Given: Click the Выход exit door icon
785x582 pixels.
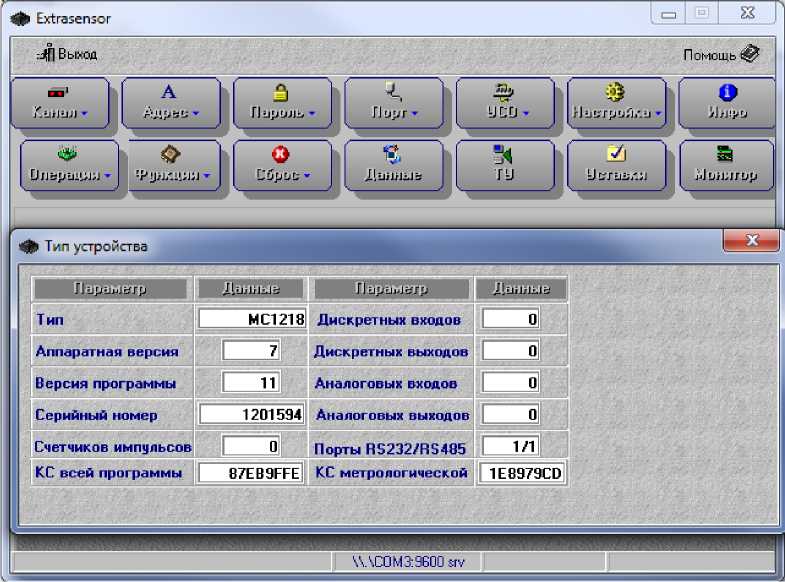Looking at the screenshot, I should pyautogui.click(x=46, y=53).
